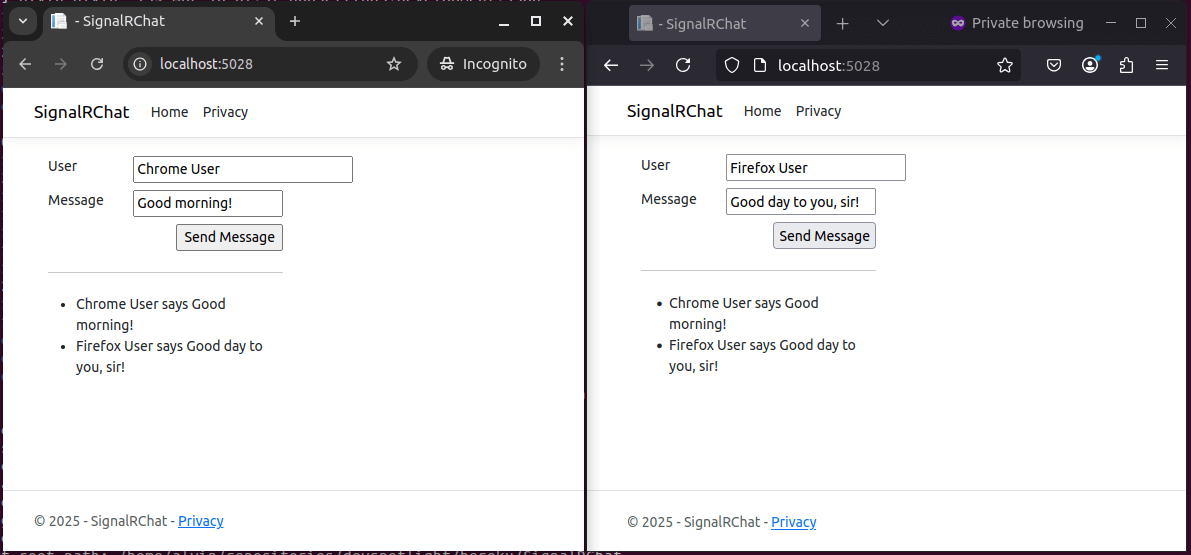Open the Home nav link in Firefox
The width and height of the screenshot is (1191, 555).
click(x=763, y=111)
